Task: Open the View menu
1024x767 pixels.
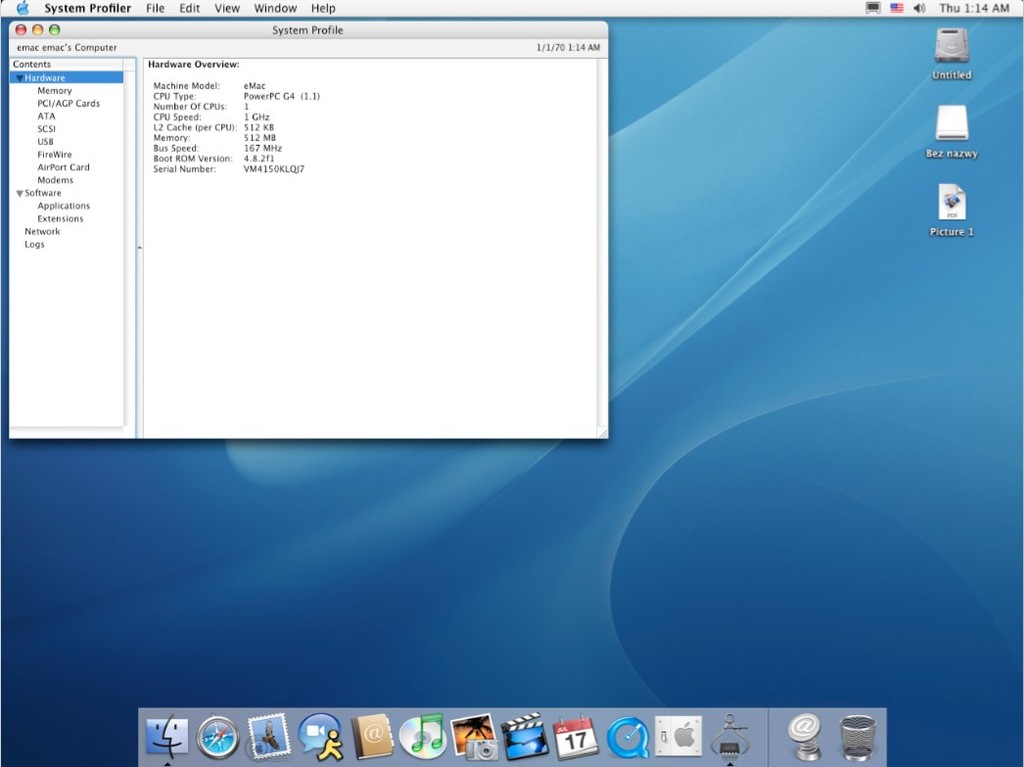Action: 227,8
